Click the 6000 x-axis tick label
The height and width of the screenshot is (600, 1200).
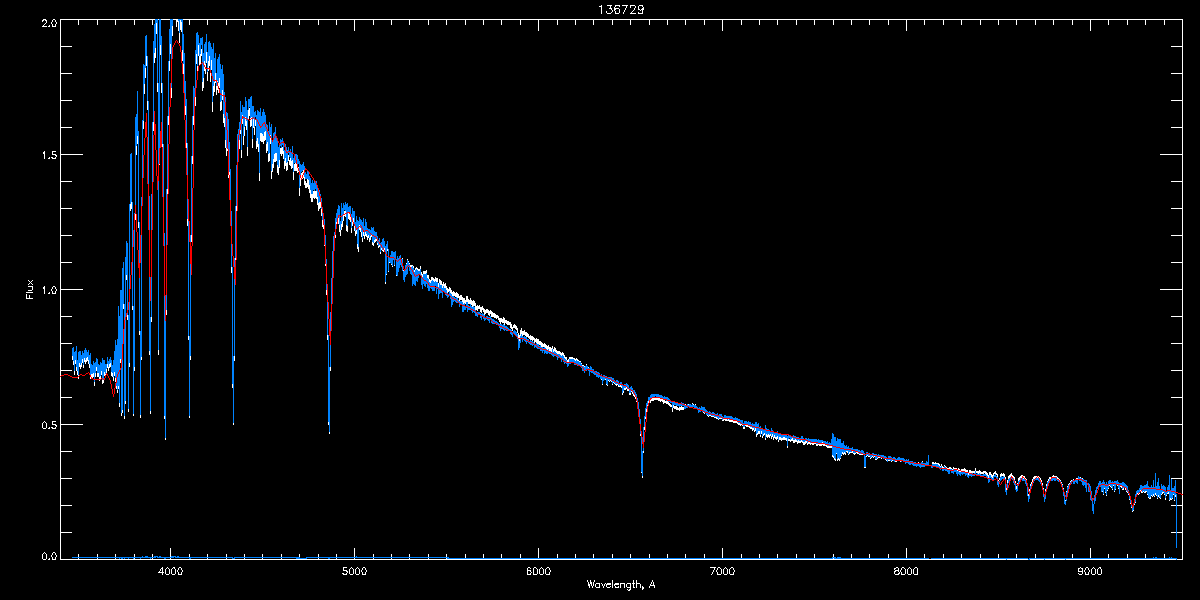point(538,572)
